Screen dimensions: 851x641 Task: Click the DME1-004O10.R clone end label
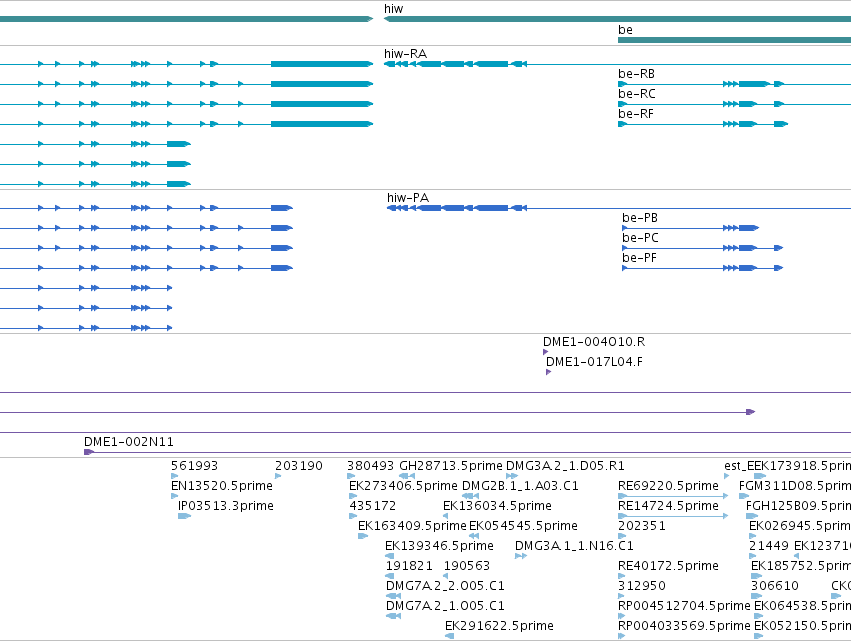click(594, 342)
